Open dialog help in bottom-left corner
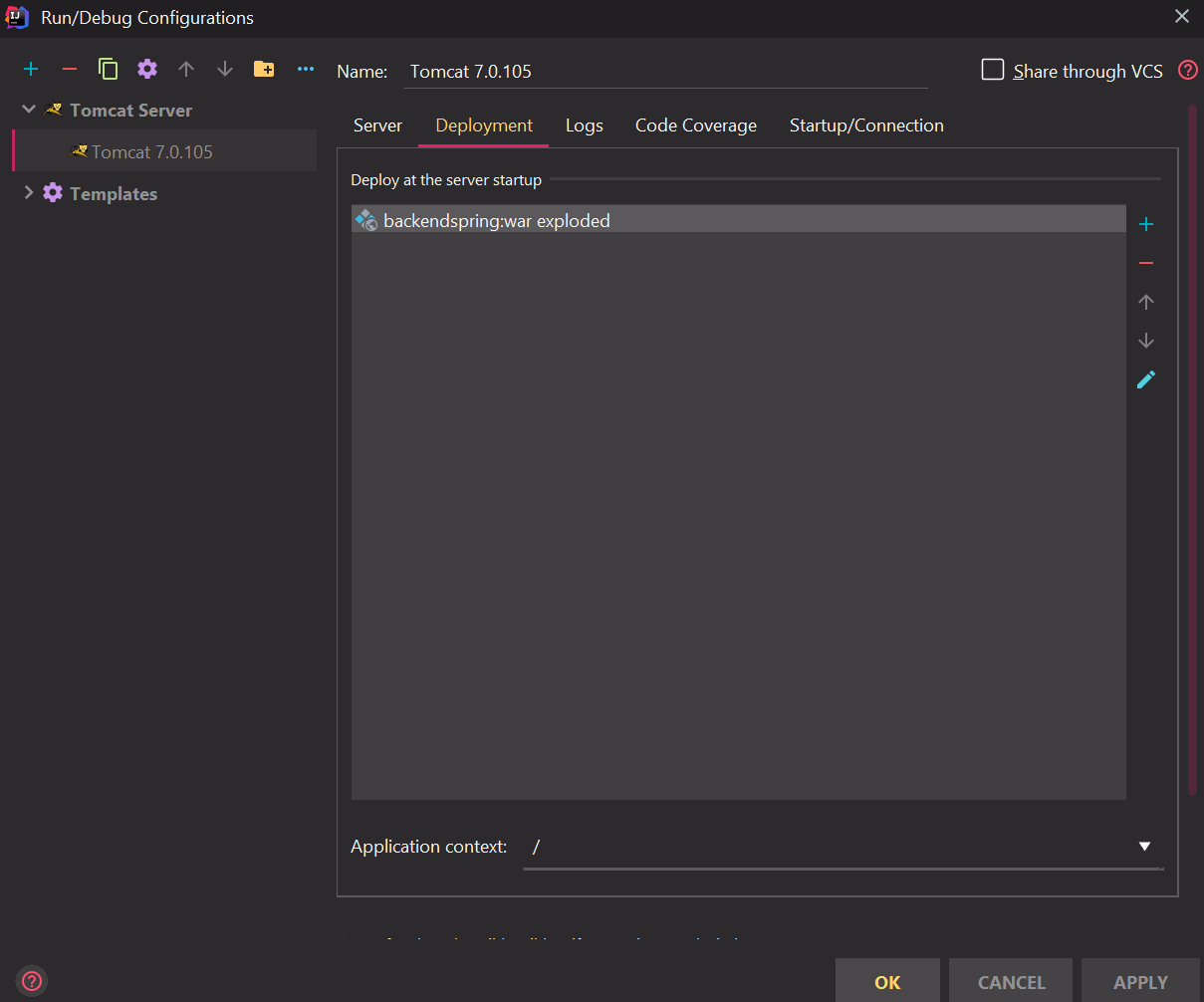This screenshot has width=1204, height=1002. [x=32, y=980]
